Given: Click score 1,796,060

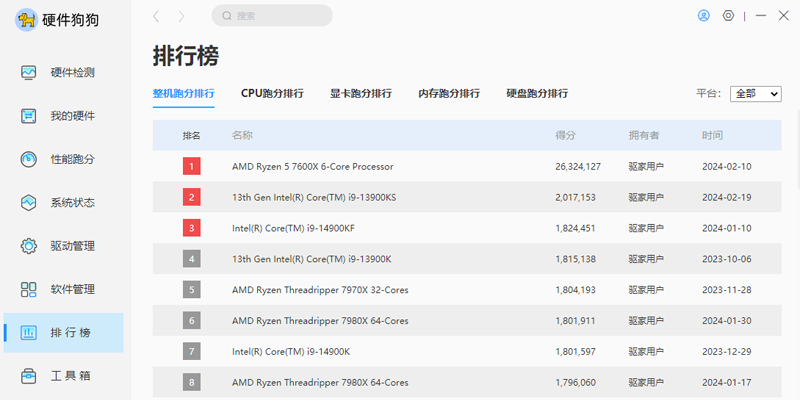Looking at the screenshot, I should coord(576,383).
